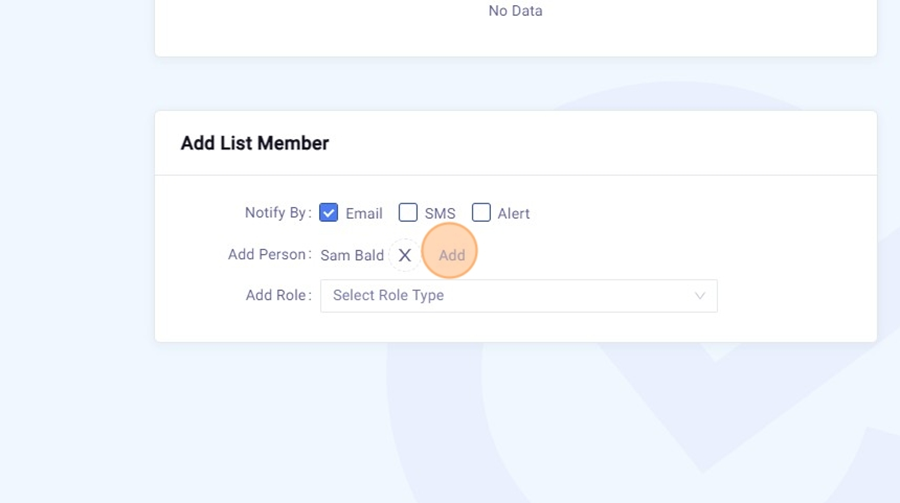Select the Sam Bald person name

point(352,255)
